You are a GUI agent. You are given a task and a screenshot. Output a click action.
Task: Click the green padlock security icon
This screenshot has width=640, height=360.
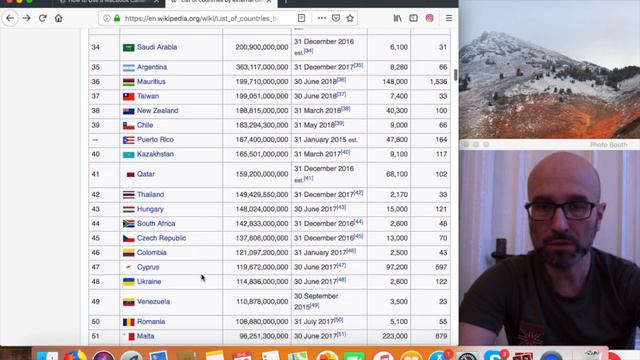point(117,18)
